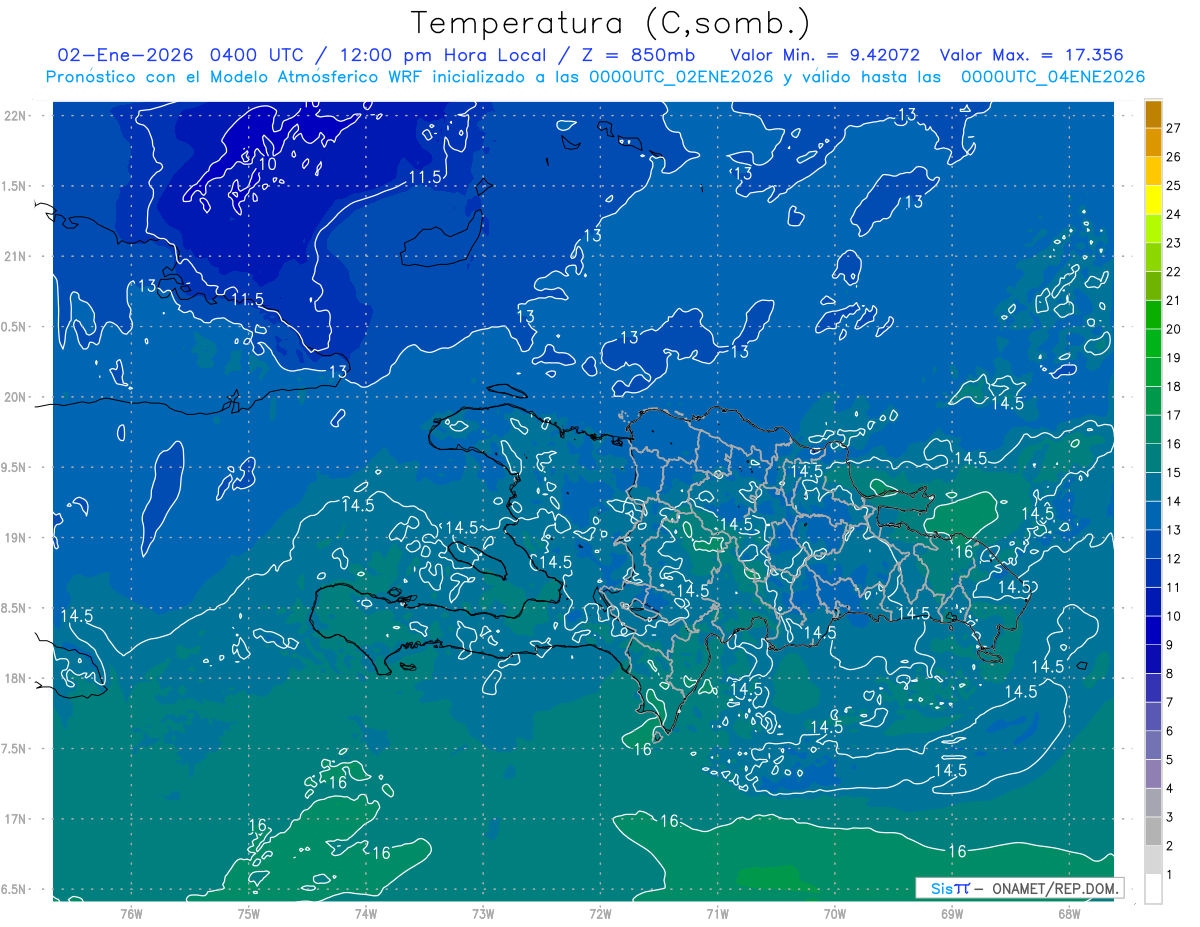Click the "70W" longitude axis label
This screenshot has height=927, width=1200.
pyautogui.click(x=834, y=913)
